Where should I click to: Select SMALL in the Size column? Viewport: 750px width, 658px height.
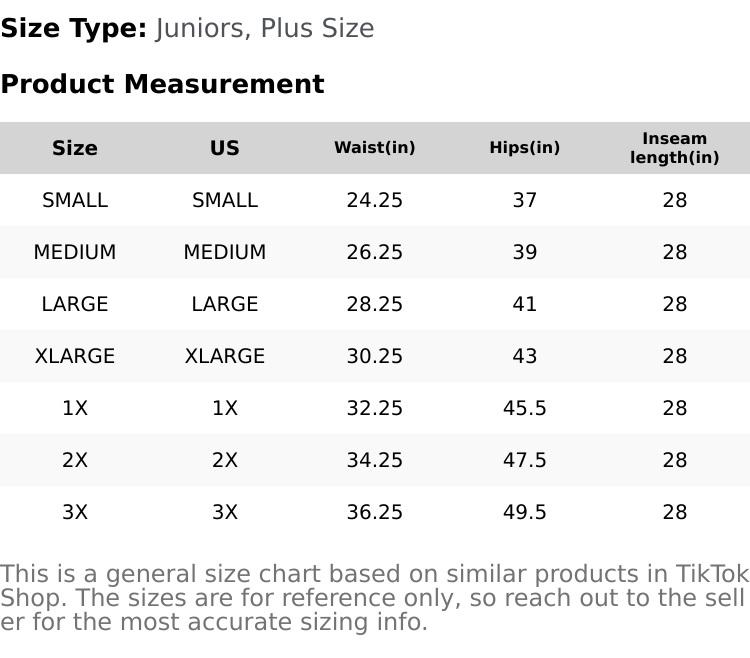coord(75,200)
